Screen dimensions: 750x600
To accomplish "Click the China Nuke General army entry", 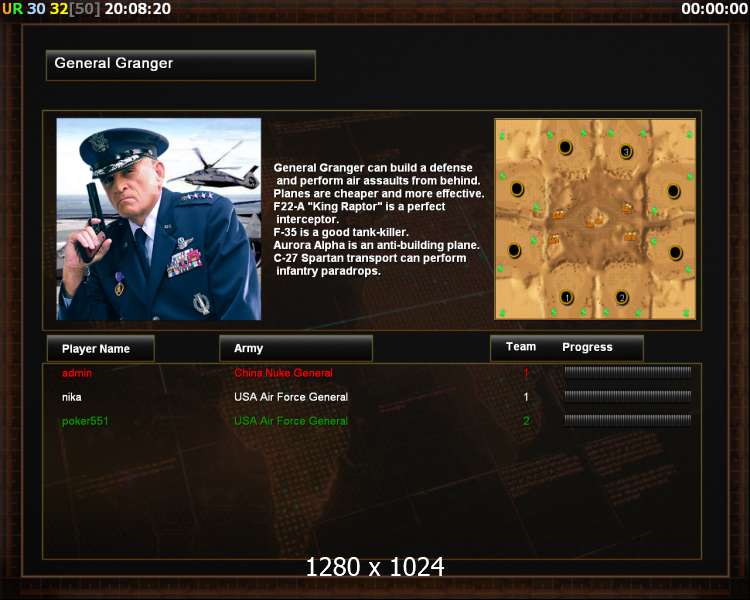I will point(283,373).
